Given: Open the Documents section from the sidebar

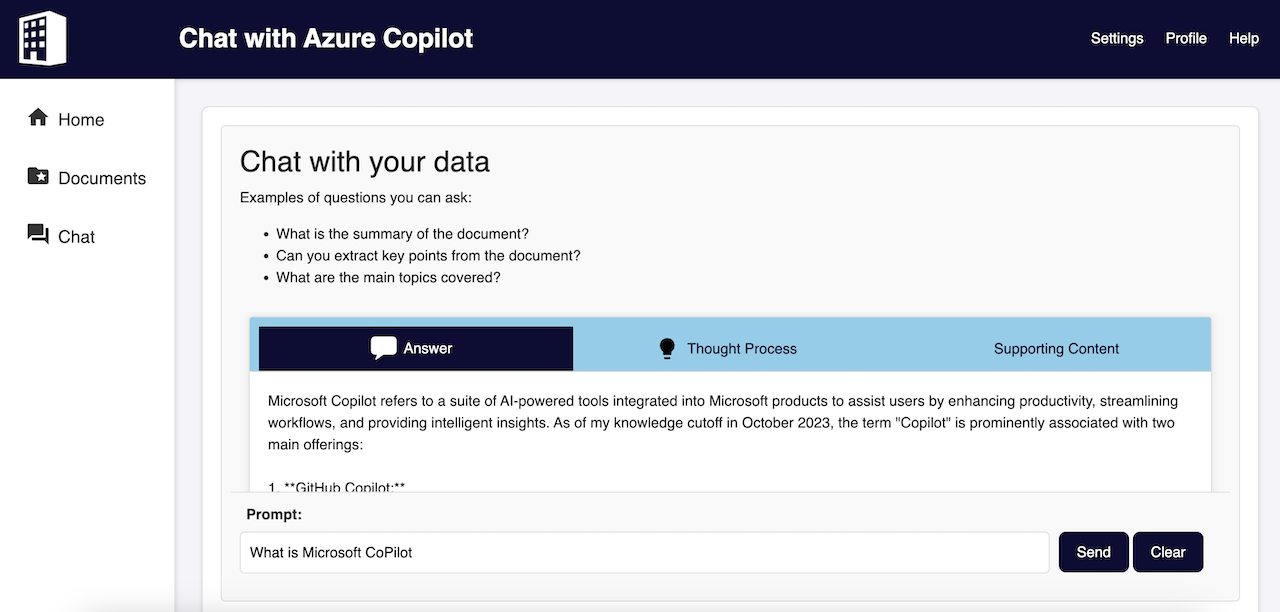Looking at the screenshot, I should (102, 177).
